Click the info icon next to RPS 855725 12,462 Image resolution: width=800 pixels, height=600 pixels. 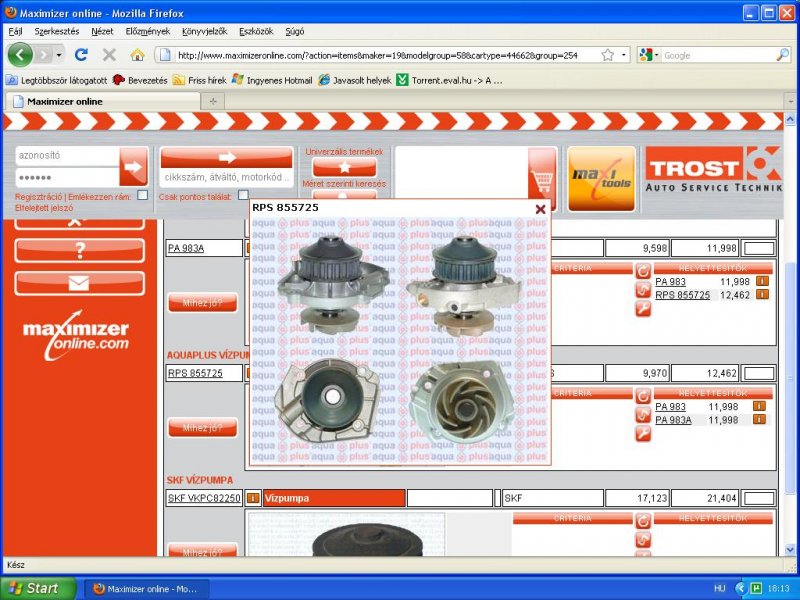[x=762, y=294]
